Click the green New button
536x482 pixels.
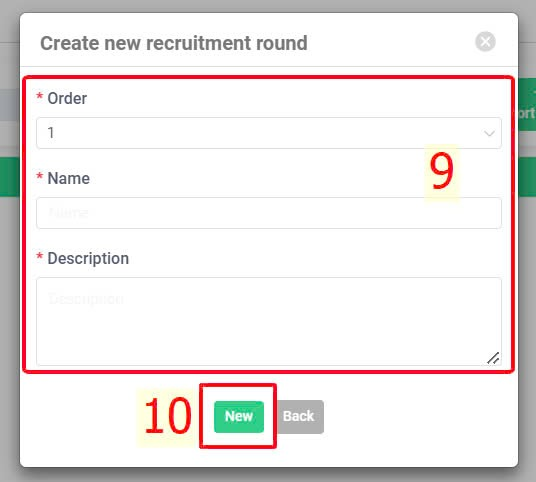(239, 417)
